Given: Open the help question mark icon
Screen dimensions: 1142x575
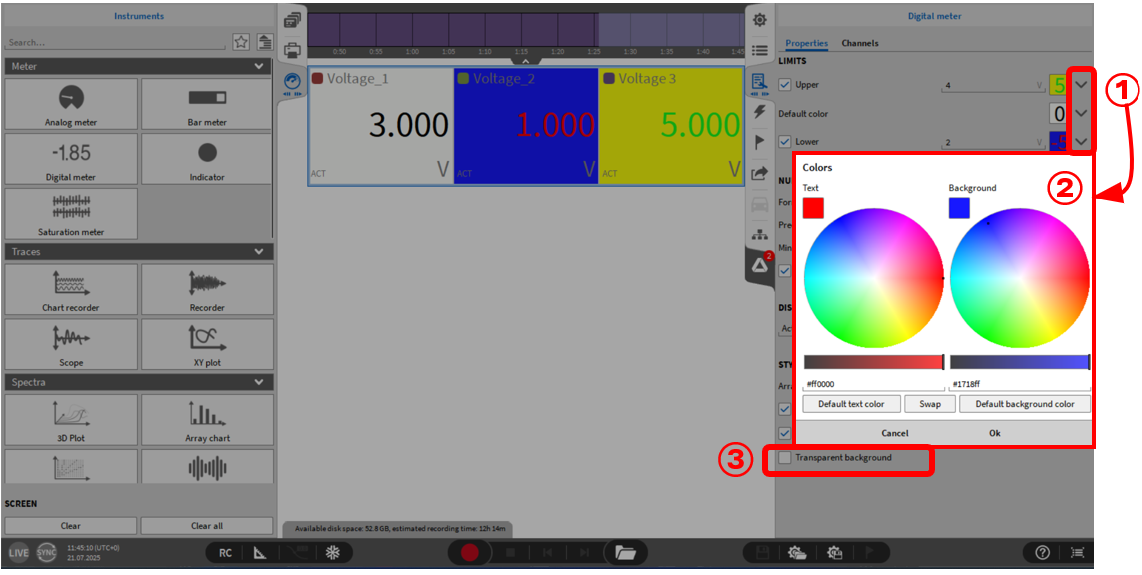Looking at the screenshot, I should [1042, 552].
